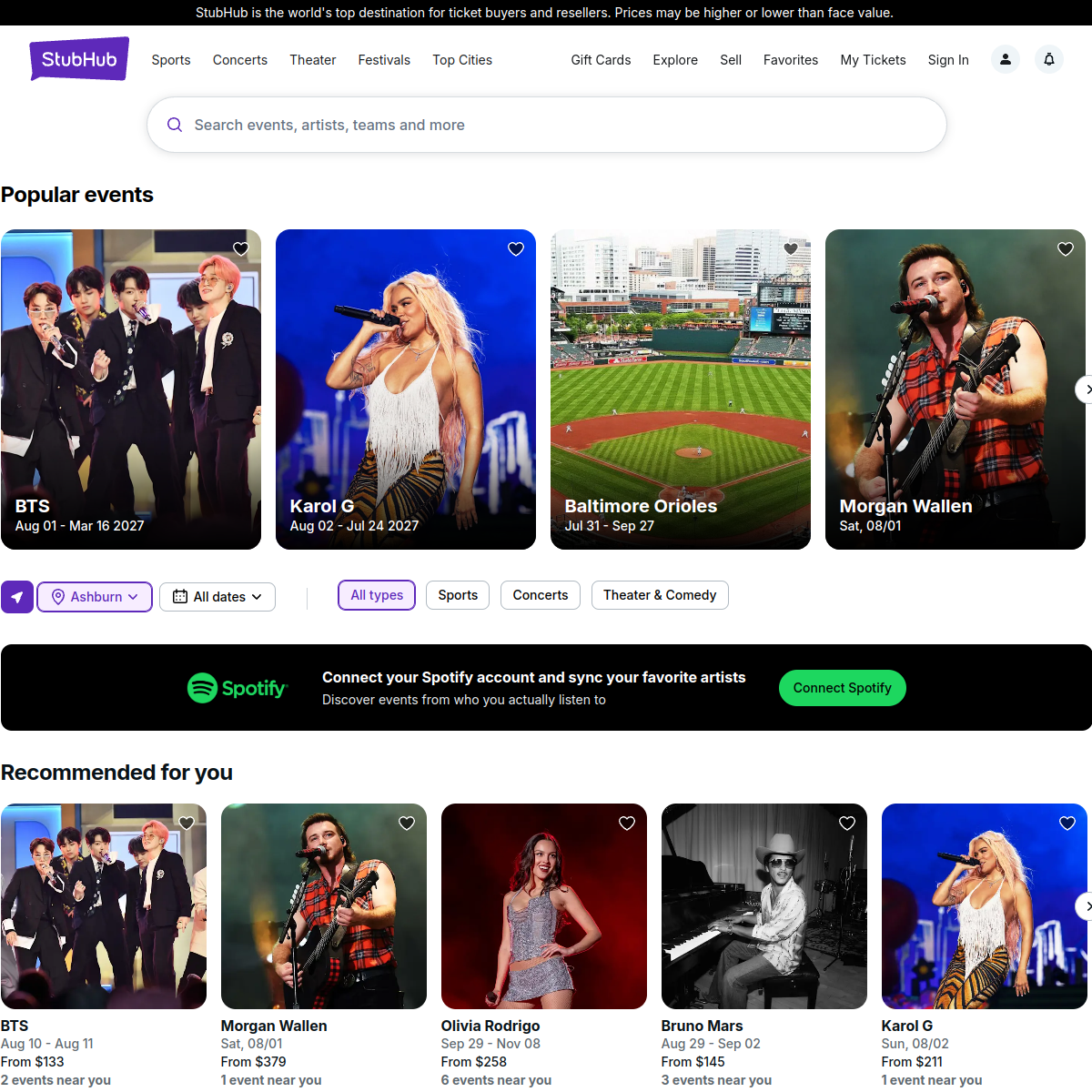This screenshot has height=1092, width=1092.
Task: Click the location pin icon beside Ashburn
Action: (x=58, y=597)
